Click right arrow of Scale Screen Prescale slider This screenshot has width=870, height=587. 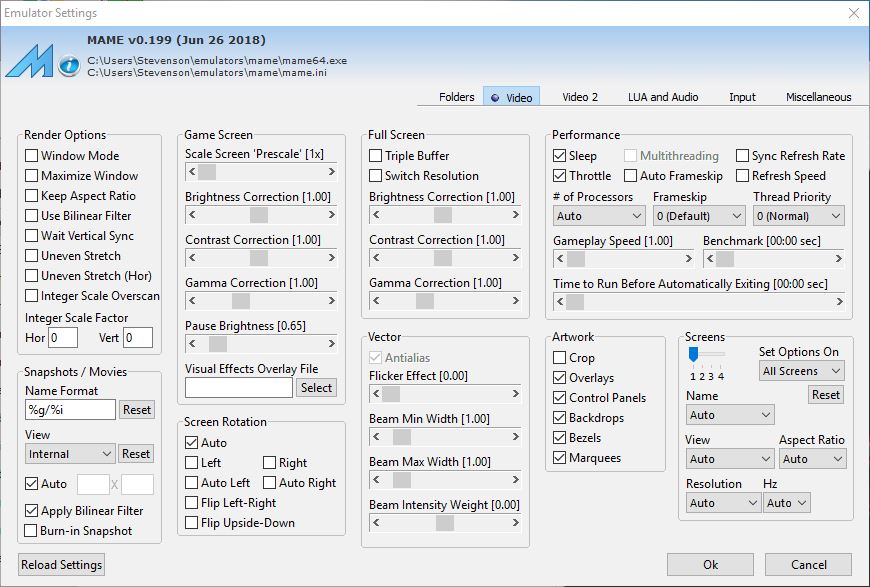click(x=331, y=171)
